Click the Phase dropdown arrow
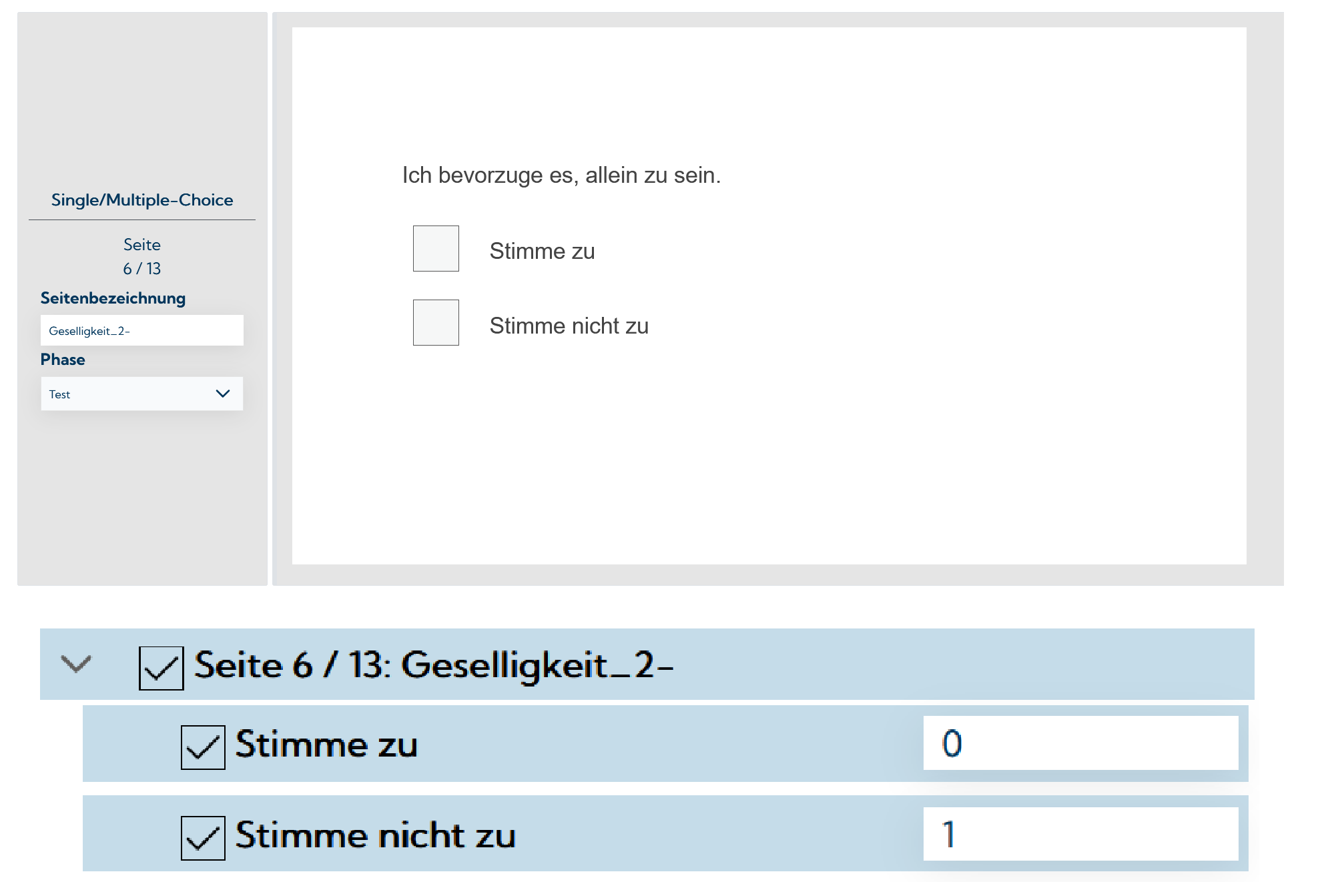 [224, 394]
